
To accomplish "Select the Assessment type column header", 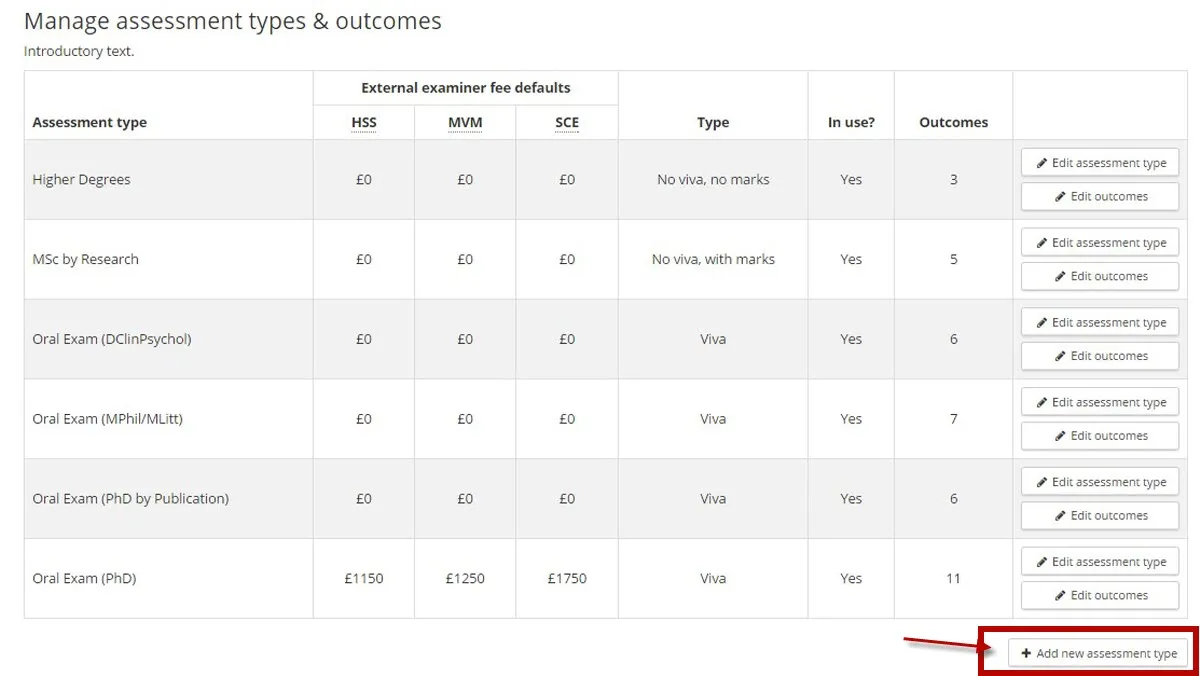I will point(89,122).
